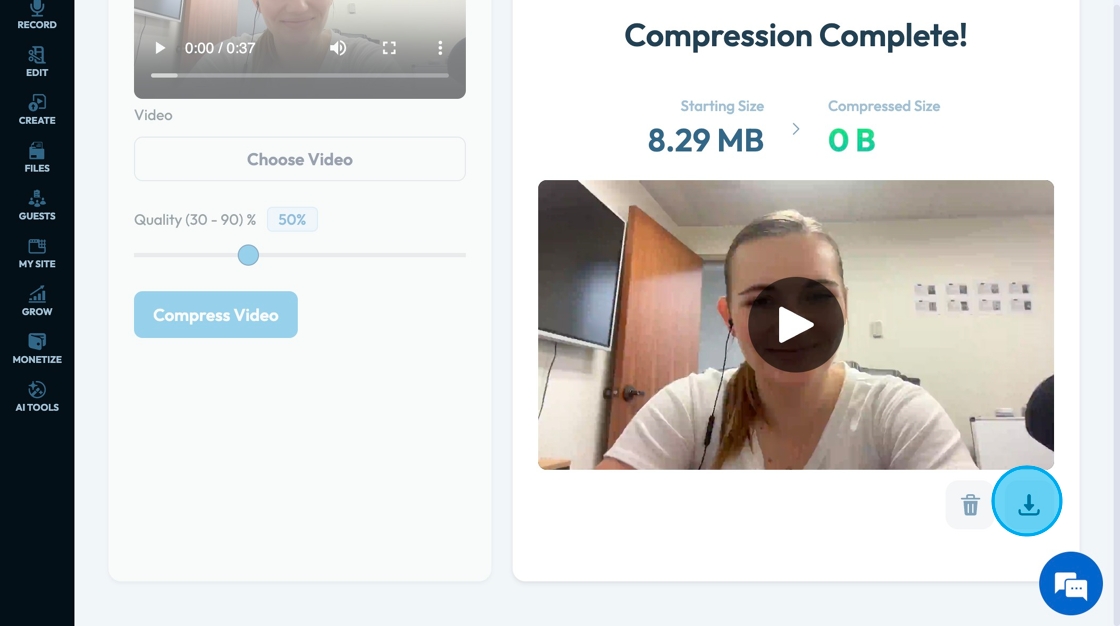This screenshot has width=1120, height=626.
Task: Click the quality slider handle
Action: (x=248, y=255)
